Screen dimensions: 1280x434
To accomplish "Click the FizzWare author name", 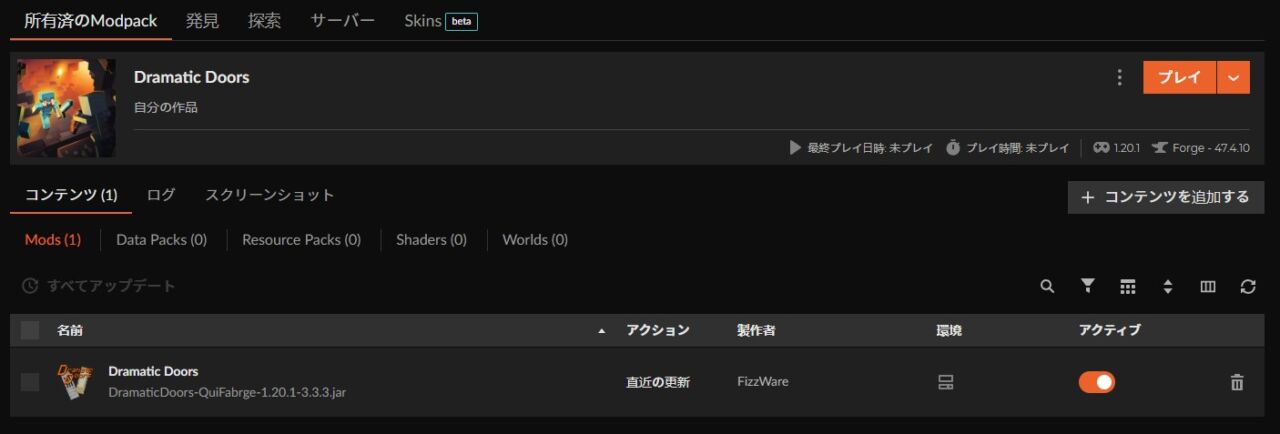I will click(x=762, y=382).
